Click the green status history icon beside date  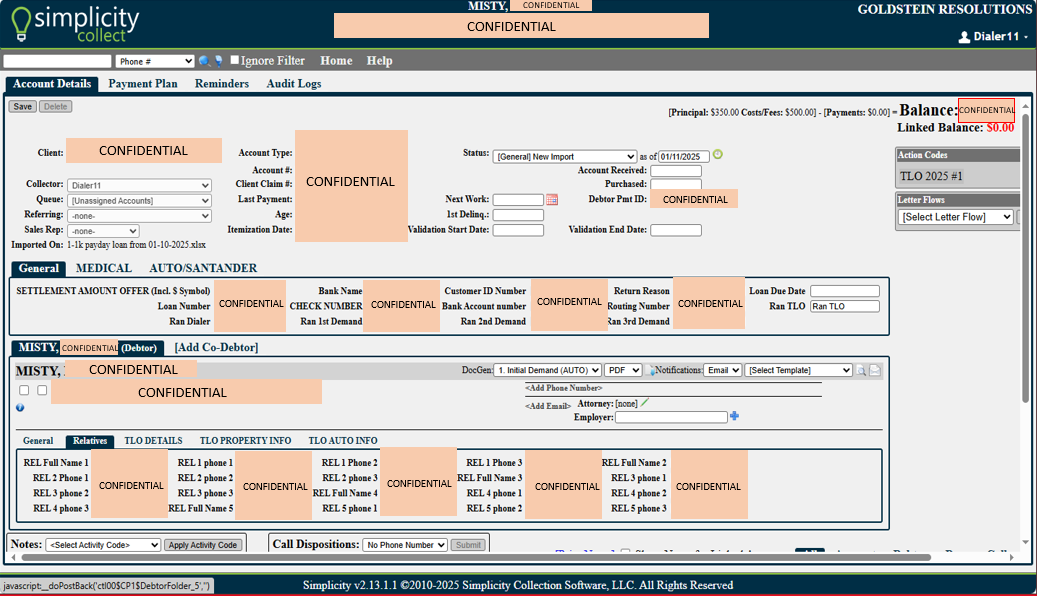click(x=717, y=155)
